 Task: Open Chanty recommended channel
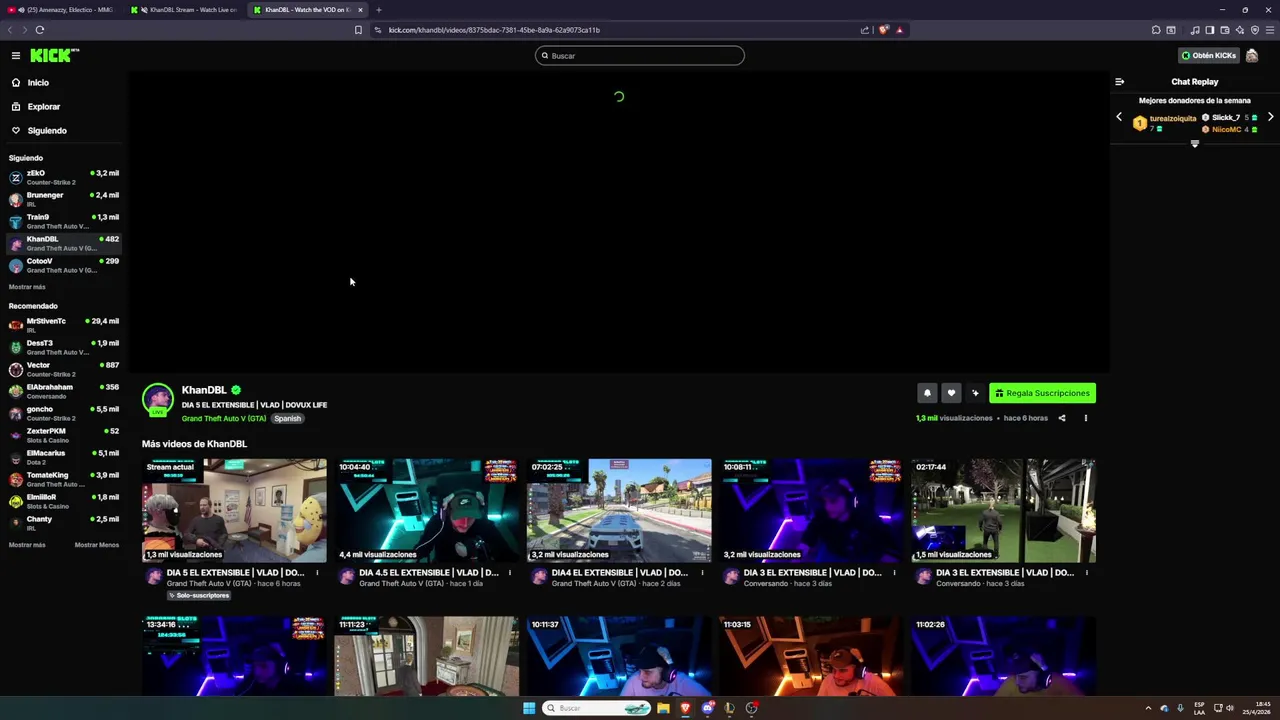point(64,523)
